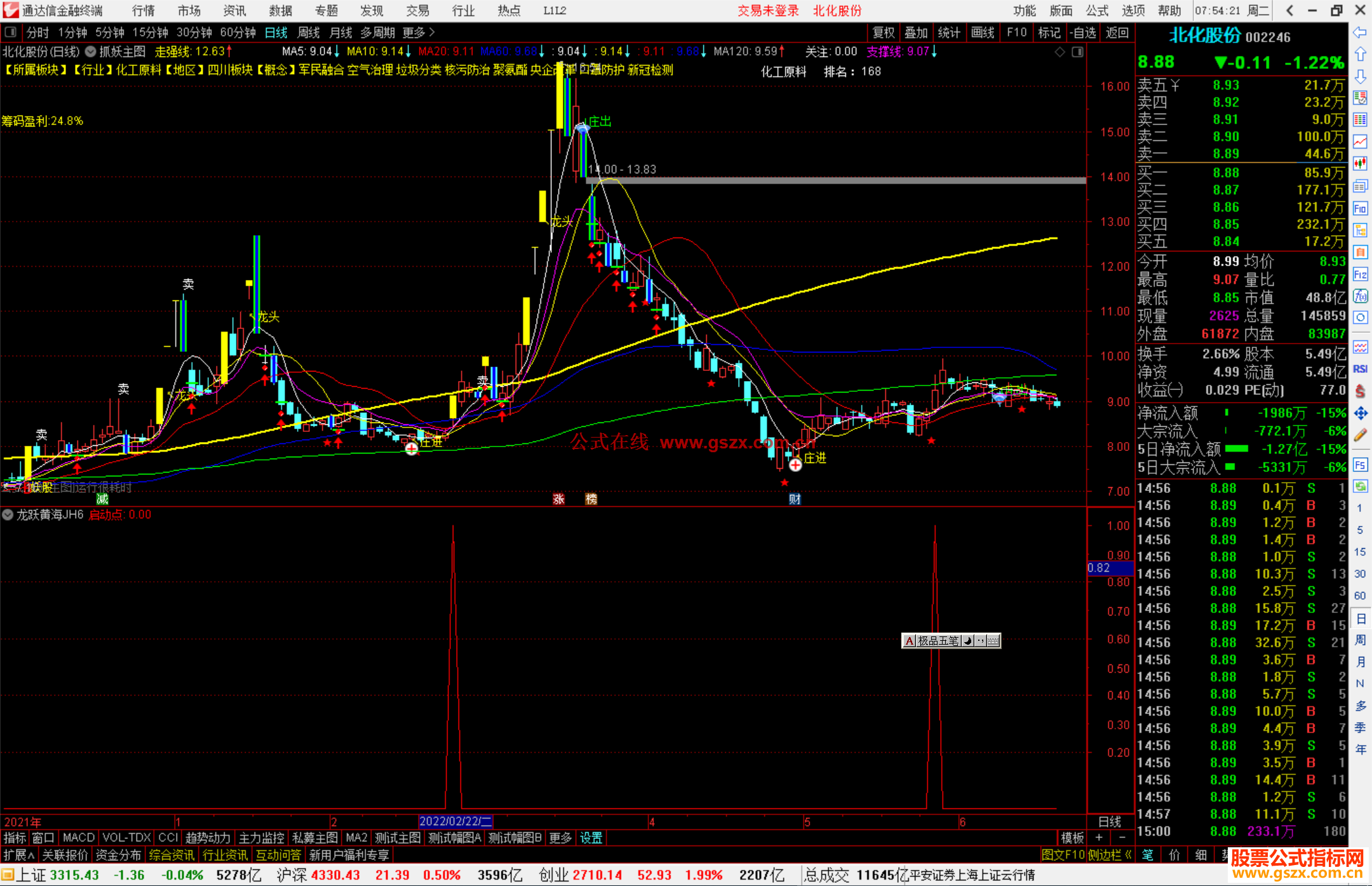Click the minus zoom button near 模板

(x=1122, y=838)
